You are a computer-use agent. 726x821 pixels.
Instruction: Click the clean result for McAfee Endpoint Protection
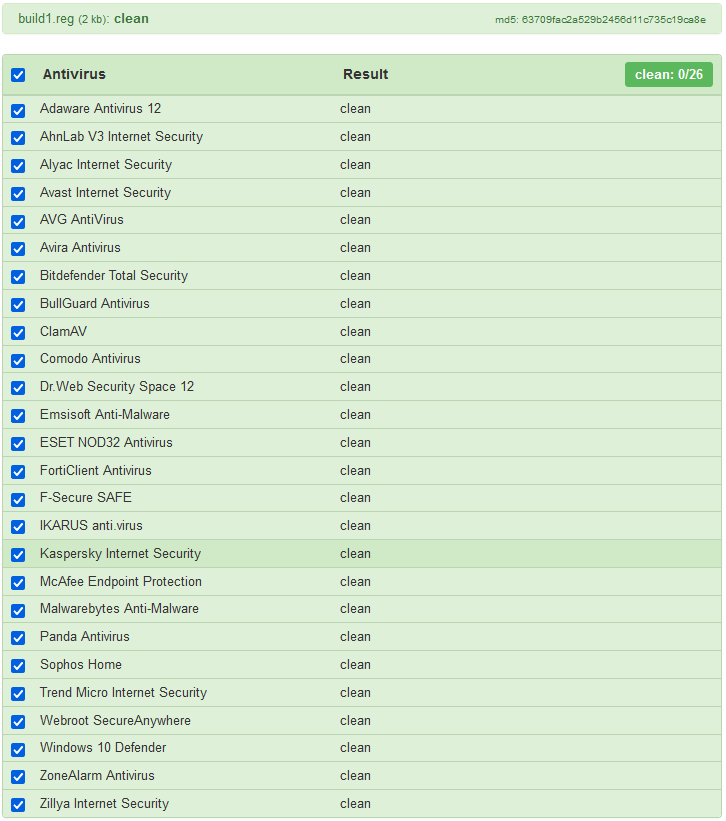[x=355, y=582]
